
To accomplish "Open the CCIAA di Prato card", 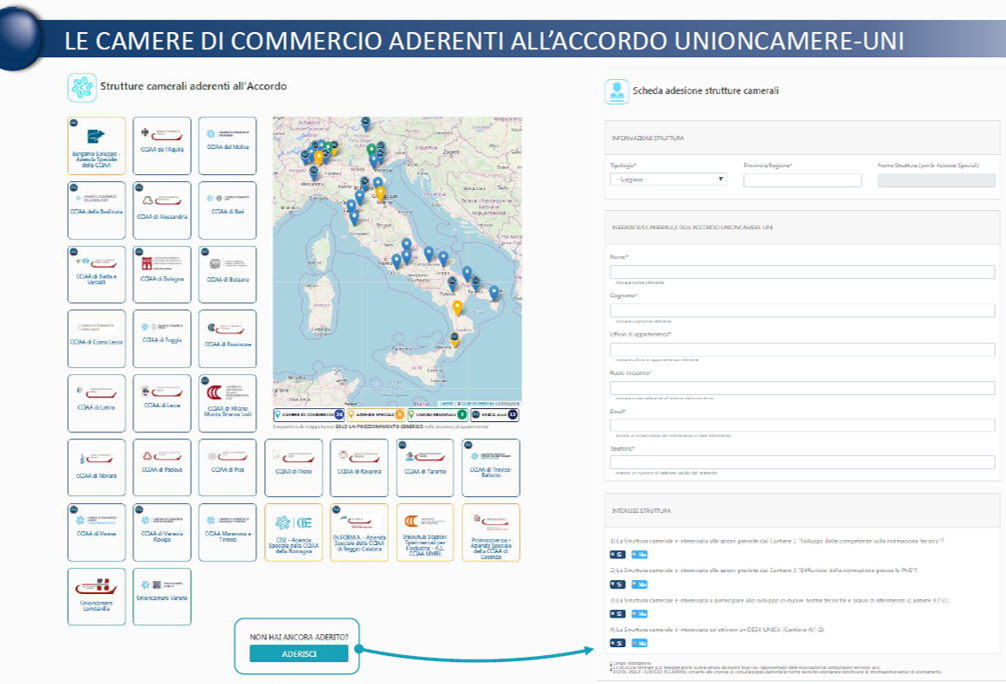I will coord(293,468).
